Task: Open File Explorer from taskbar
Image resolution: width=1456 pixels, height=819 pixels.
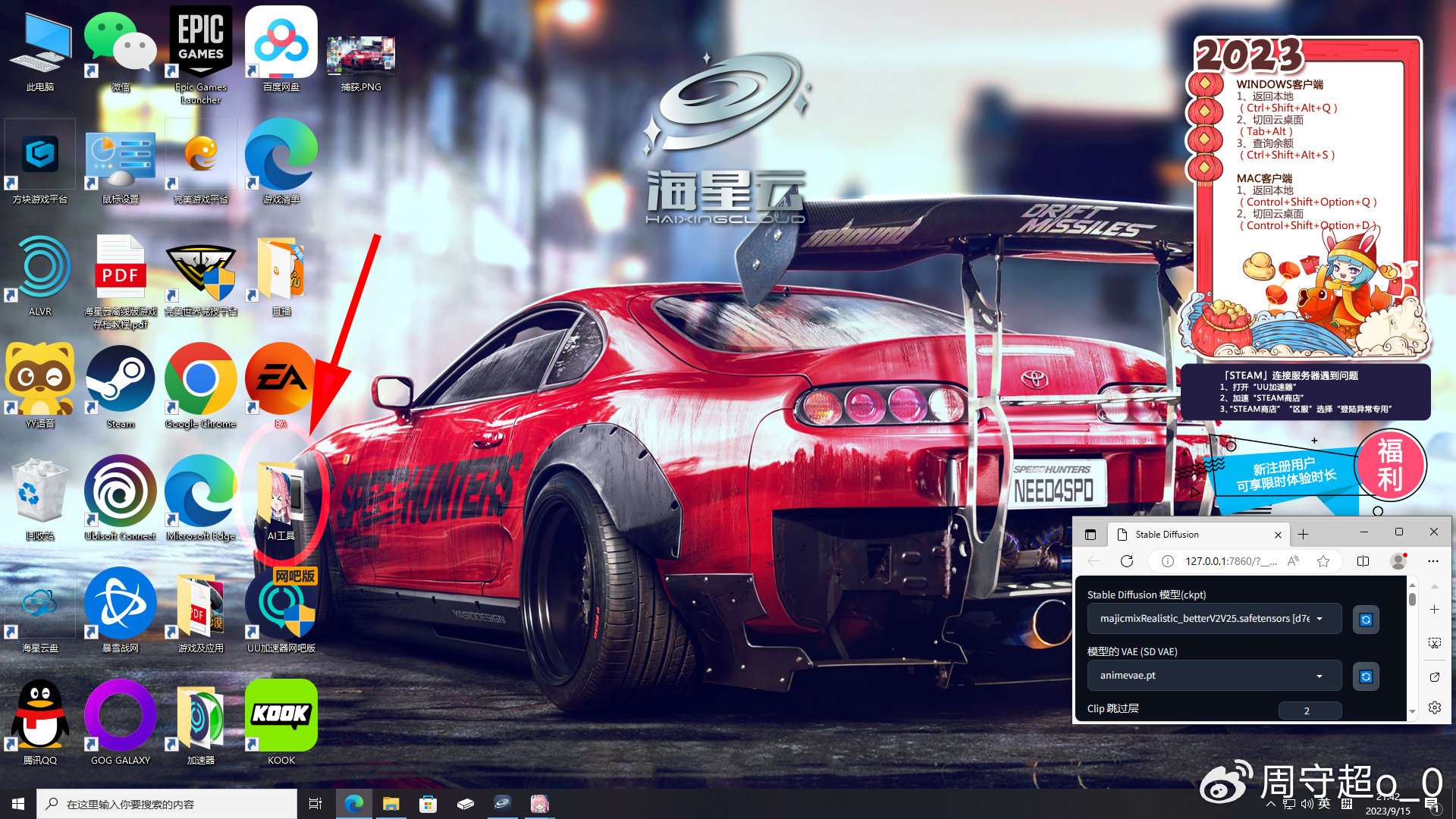Action: pos(391,804)
